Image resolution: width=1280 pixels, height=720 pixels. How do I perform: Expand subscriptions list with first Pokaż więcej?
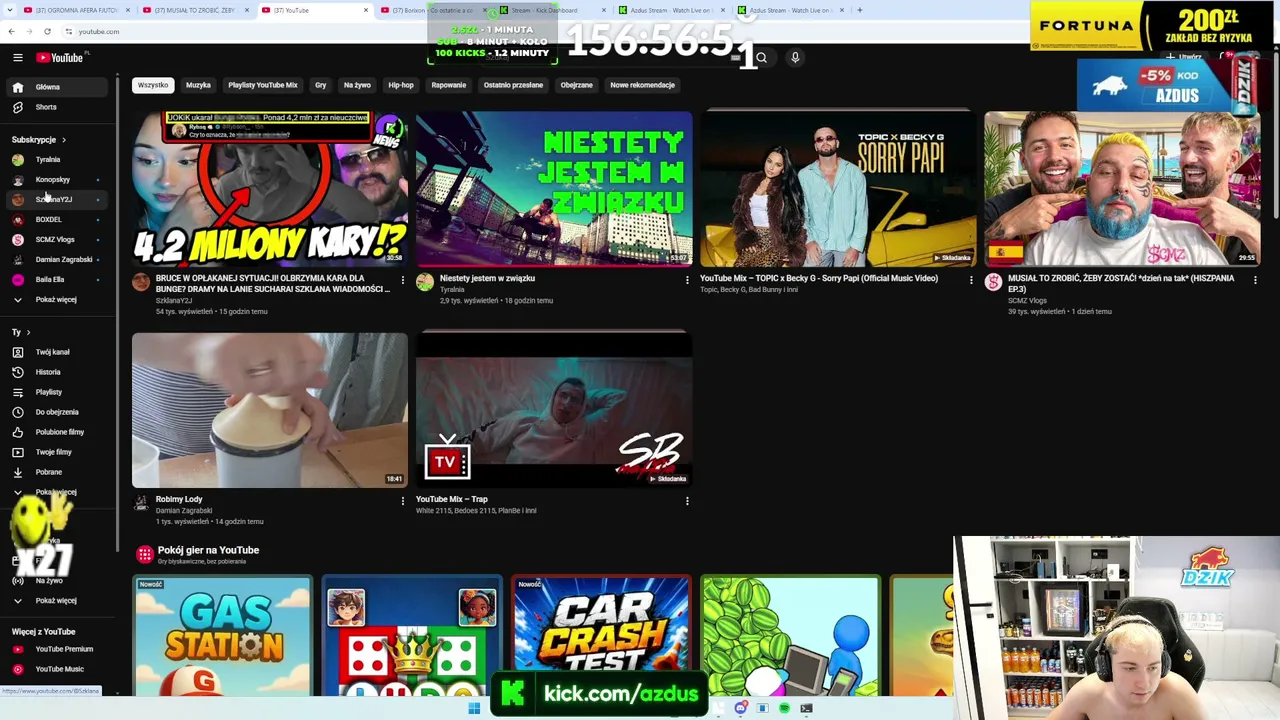click(x=57, y=300)
